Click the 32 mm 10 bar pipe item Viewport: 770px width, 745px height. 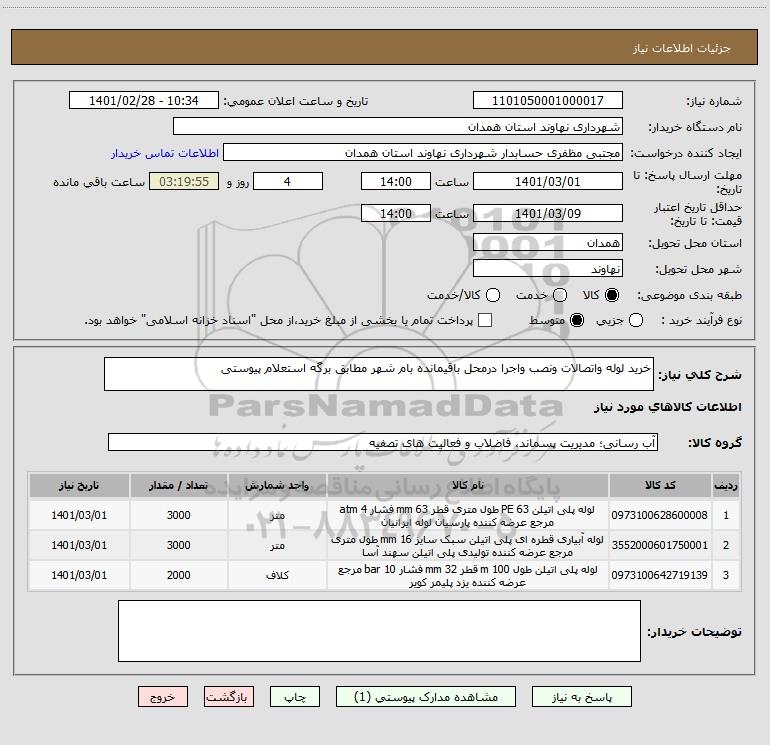coord(468,576)
